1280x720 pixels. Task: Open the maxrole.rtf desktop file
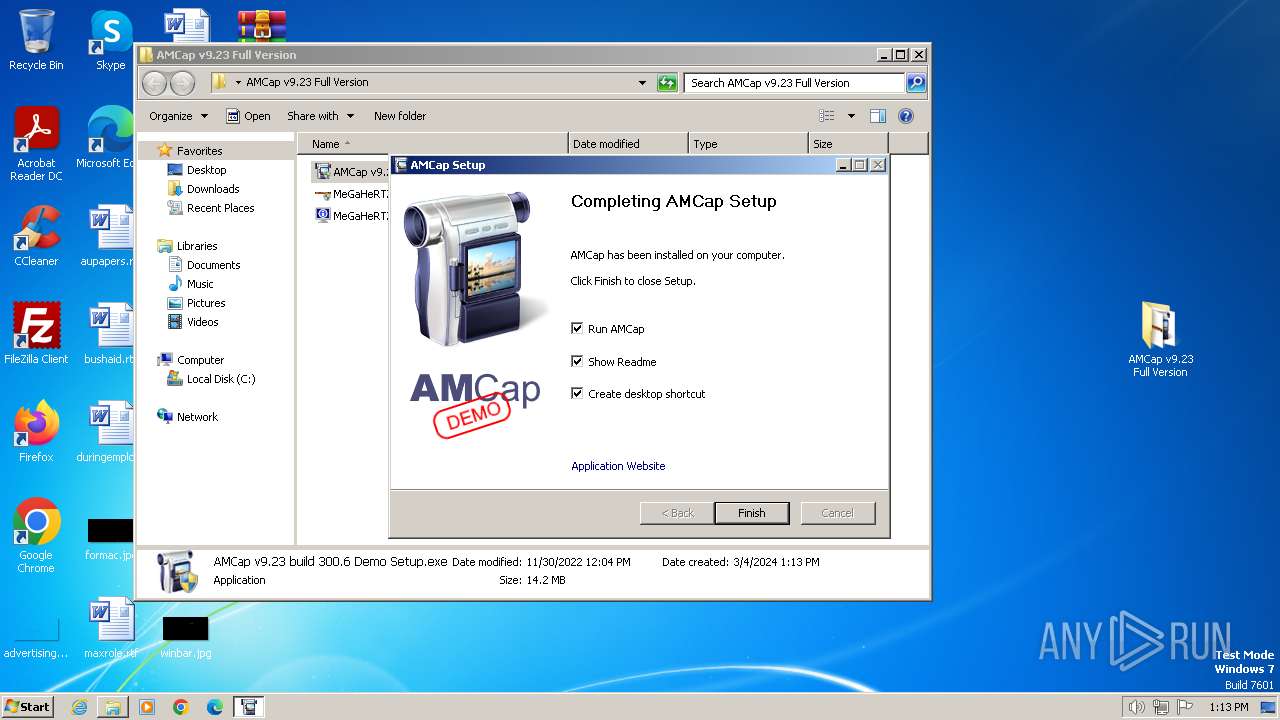[x=110, y=628]
